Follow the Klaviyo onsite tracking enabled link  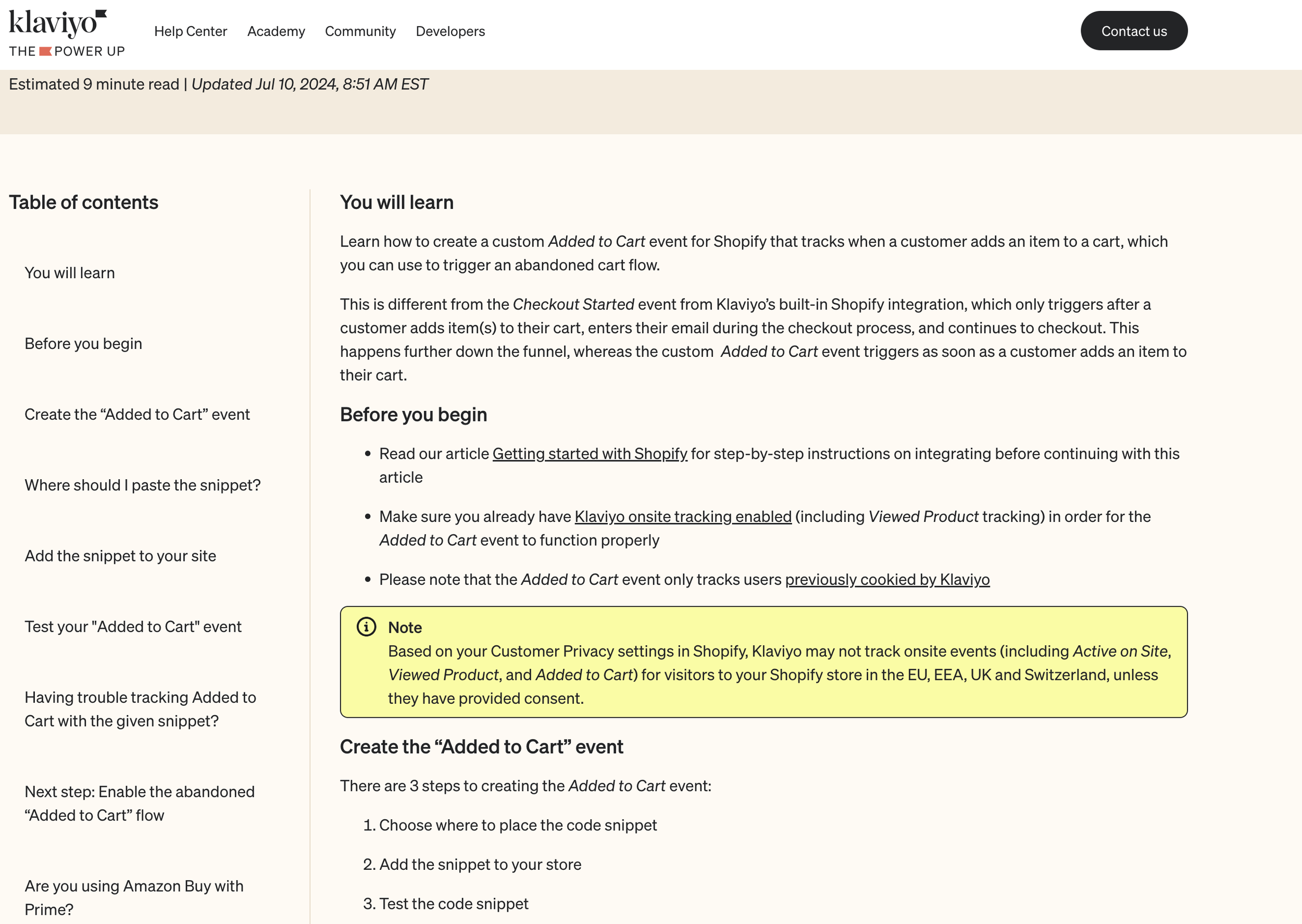coord(683,517)
